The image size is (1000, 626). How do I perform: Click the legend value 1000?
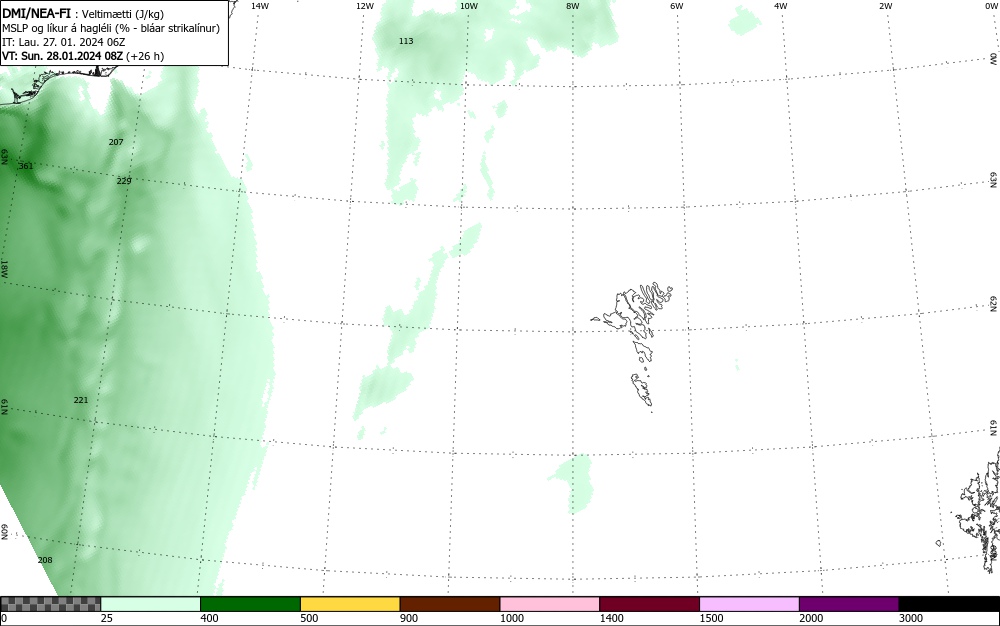click(x=511, y=618)
